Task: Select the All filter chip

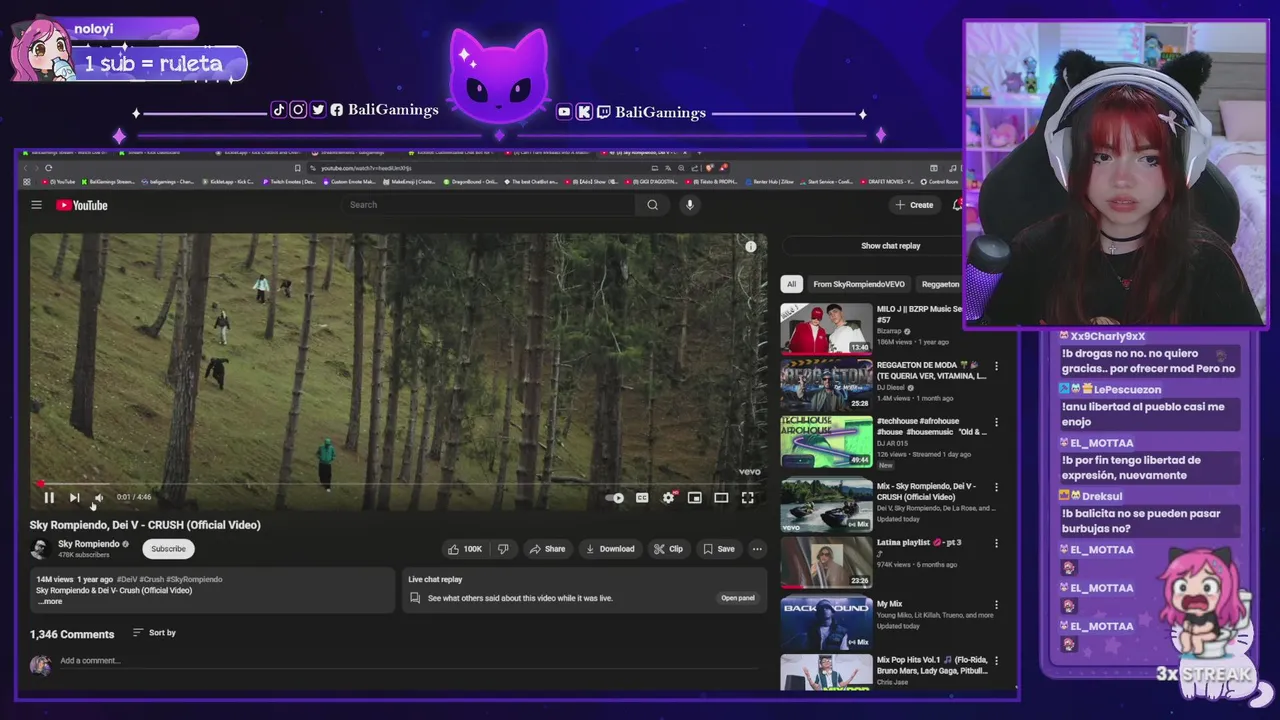Action: tap(791, 284)
